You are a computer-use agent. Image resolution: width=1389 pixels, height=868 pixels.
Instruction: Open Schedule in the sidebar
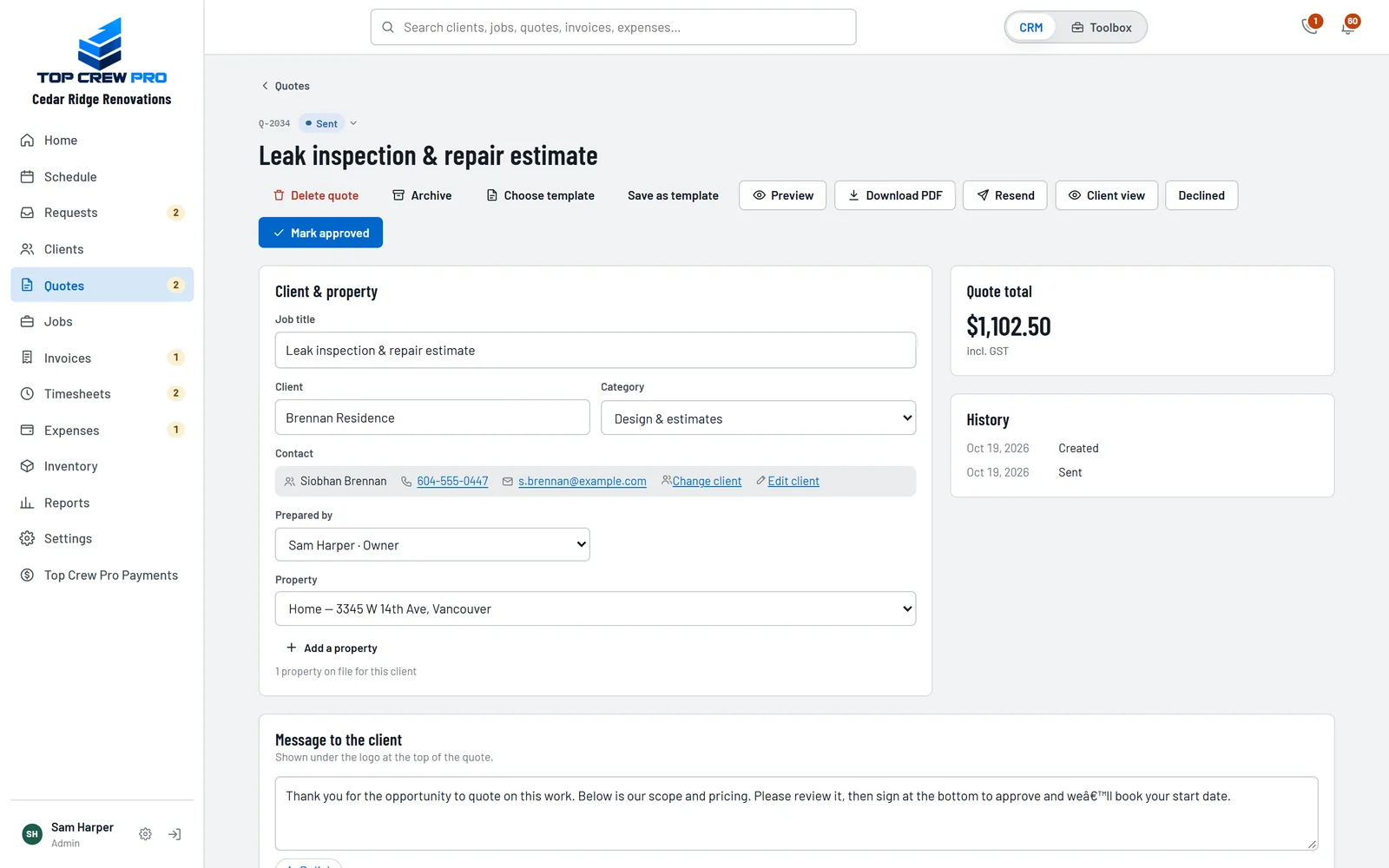[102, 176]
